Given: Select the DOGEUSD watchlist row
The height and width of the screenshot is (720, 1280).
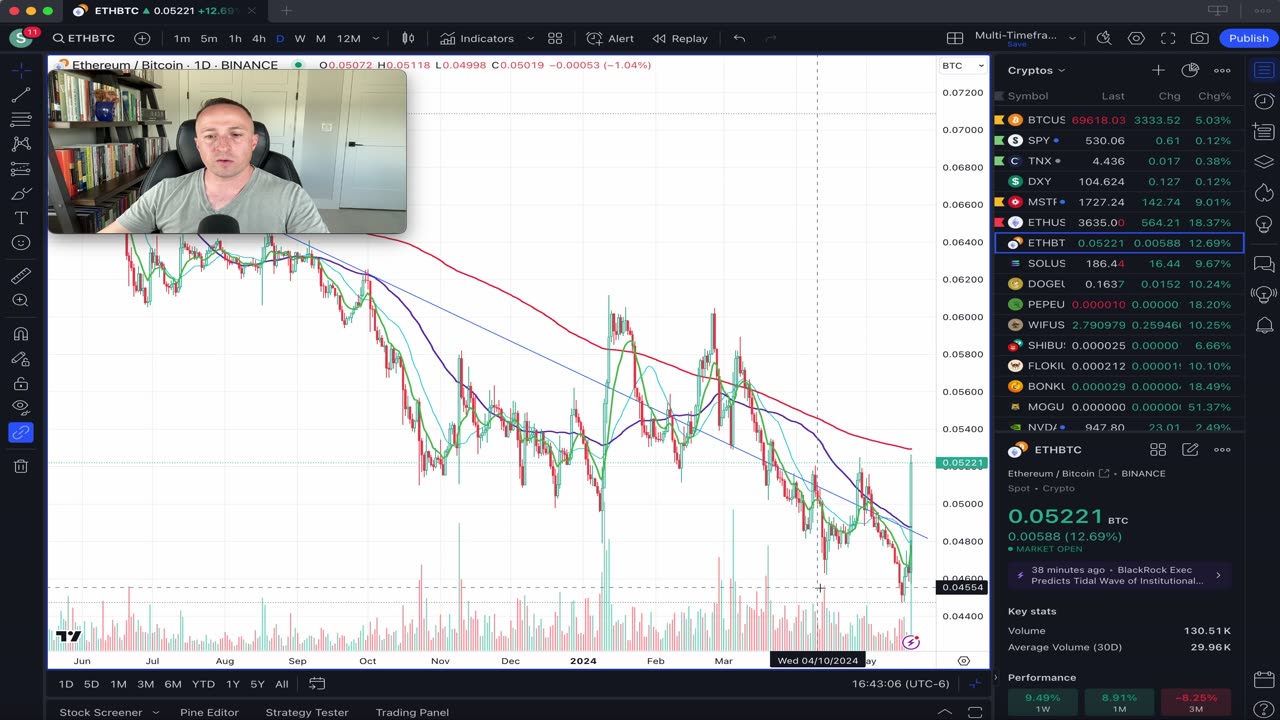Looking at the screenshot, I should click(x=1118, y=284).
